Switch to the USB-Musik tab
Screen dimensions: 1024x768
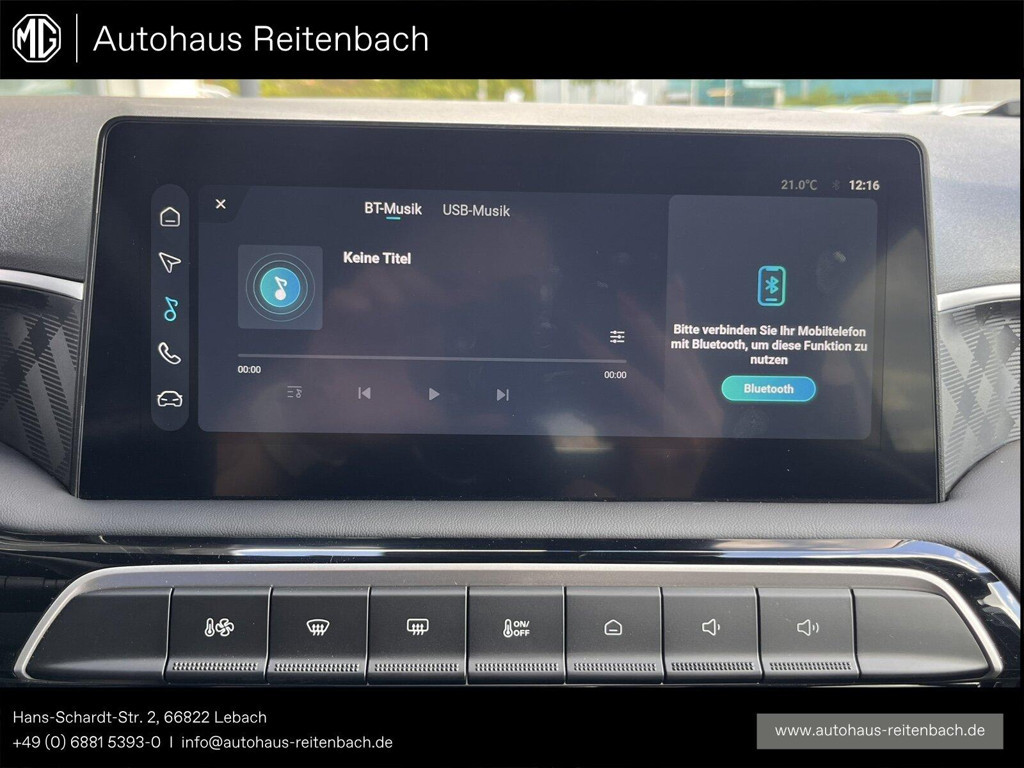click(476, 210)
